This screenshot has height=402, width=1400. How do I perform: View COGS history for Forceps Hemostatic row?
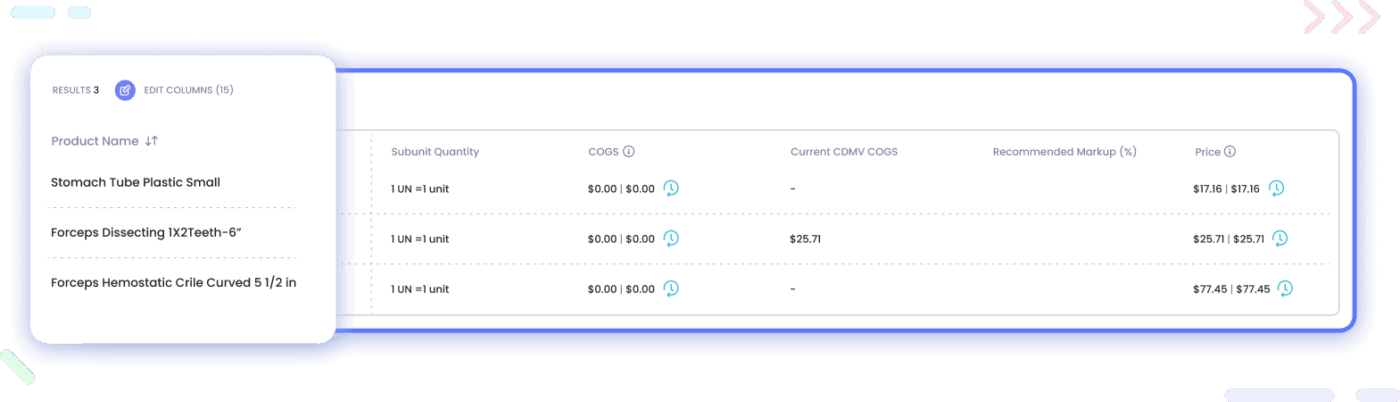tap(671, 288)
